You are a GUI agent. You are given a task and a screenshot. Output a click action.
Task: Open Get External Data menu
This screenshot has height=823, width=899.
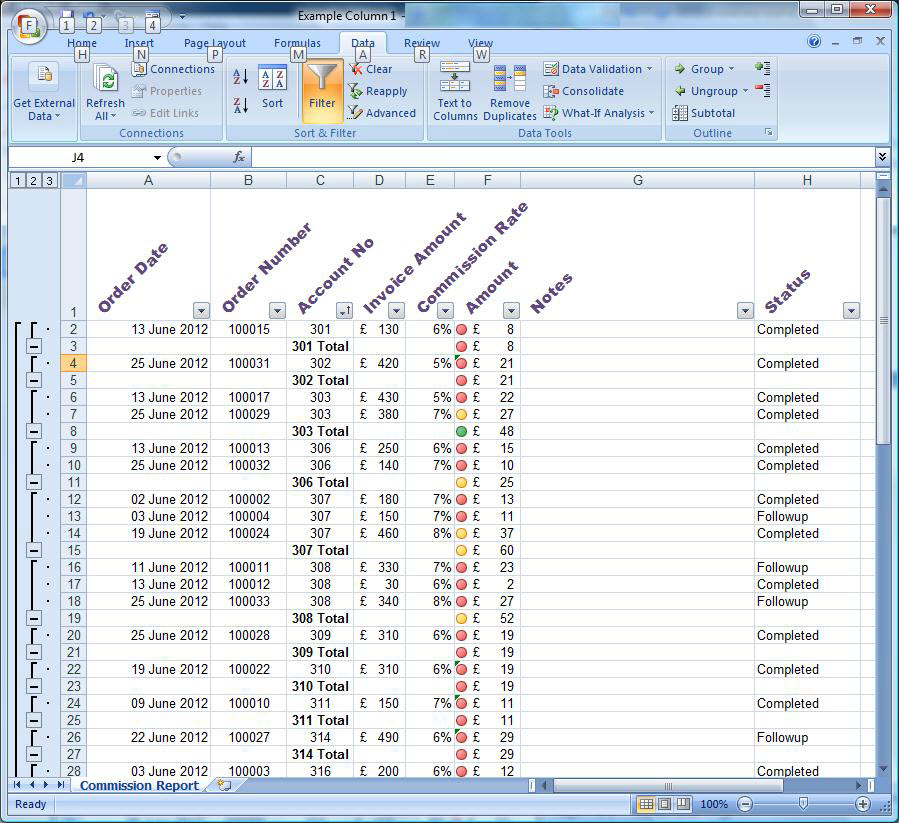click(x=44, y=92)
